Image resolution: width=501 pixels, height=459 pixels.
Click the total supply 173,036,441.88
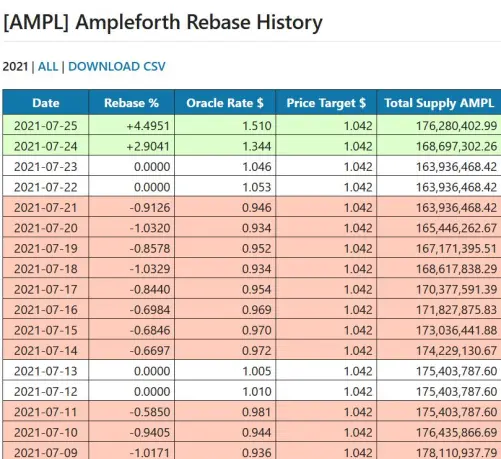tap(457, 330)
